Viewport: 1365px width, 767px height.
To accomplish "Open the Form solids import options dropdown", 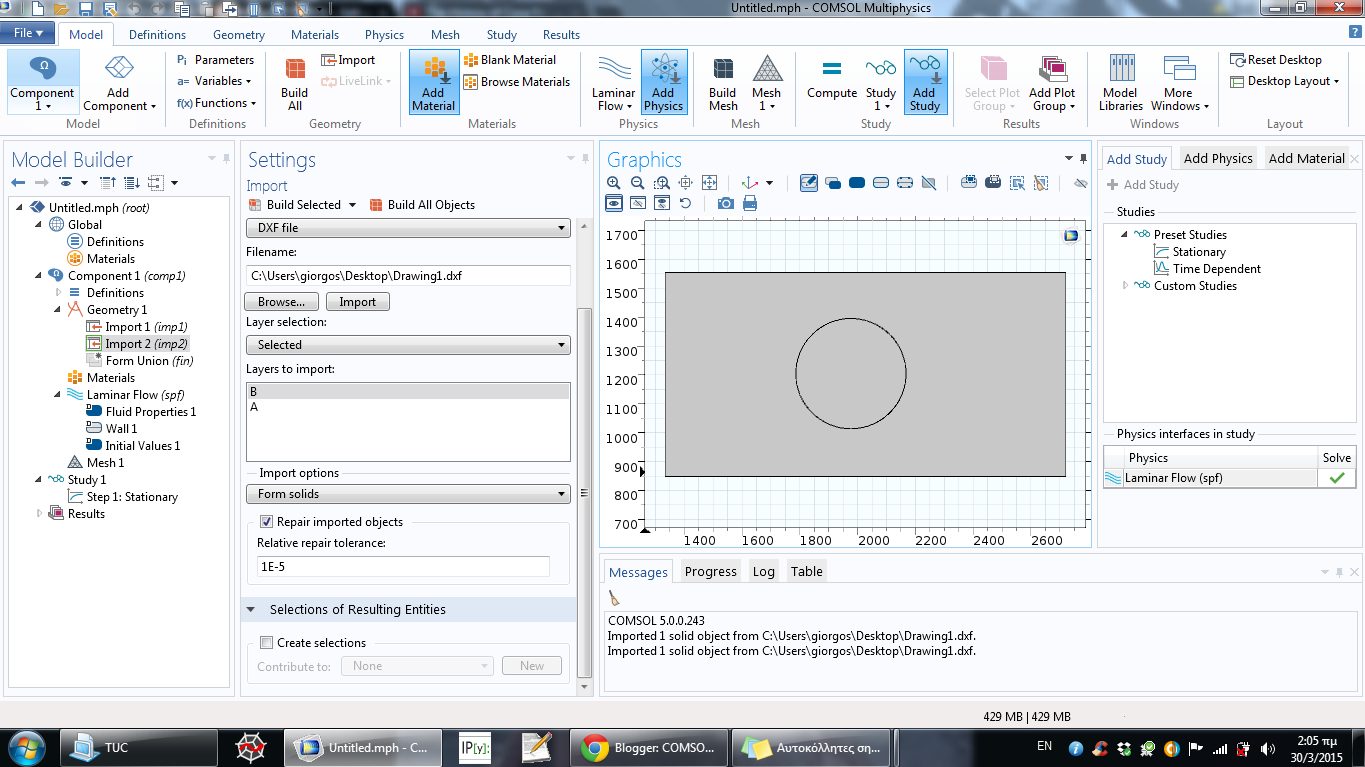I will (408, 494).
